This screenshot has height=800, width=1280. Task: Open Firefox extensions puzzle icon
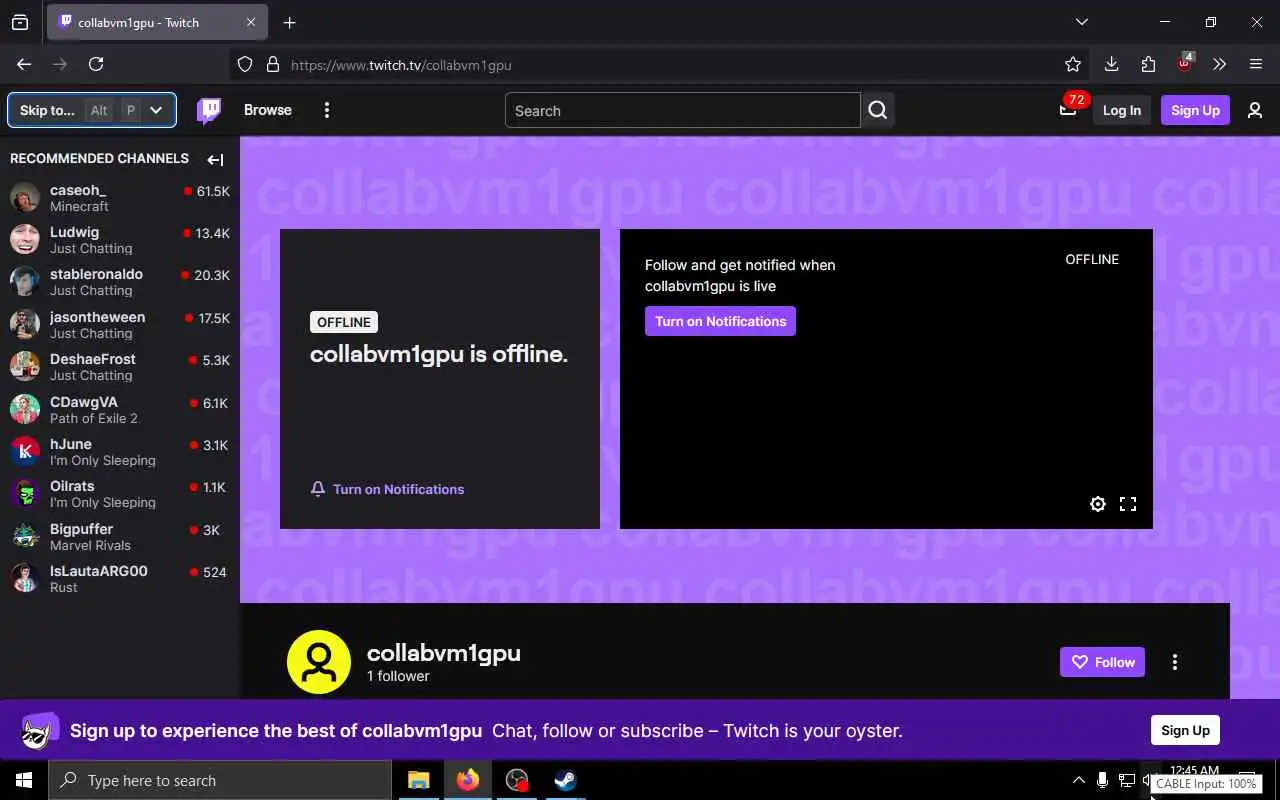[x=1148, y=64]
